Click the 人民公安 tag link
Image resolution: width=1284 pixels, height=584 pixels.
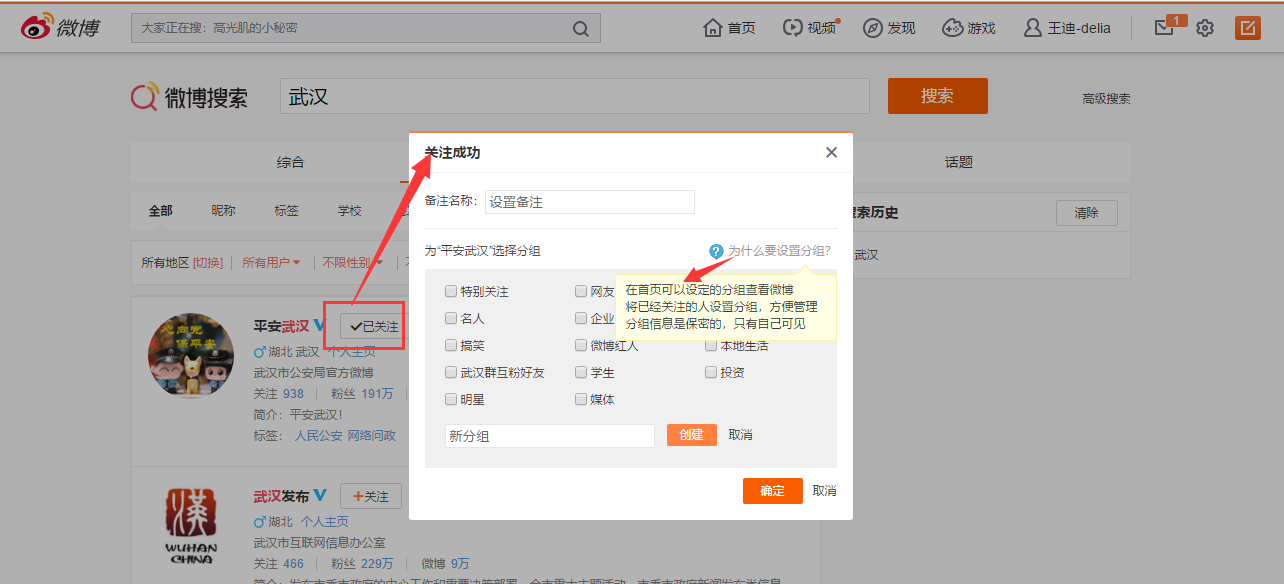(318, 436)
